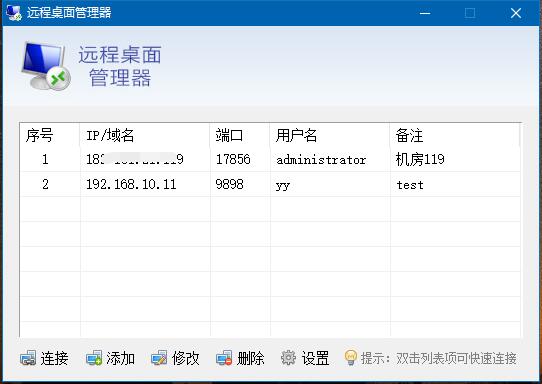This screenshot has width=542, height=384.
Task: Click the 修改 edit icon
Action: pyautogui.click(x=159, y=358)
